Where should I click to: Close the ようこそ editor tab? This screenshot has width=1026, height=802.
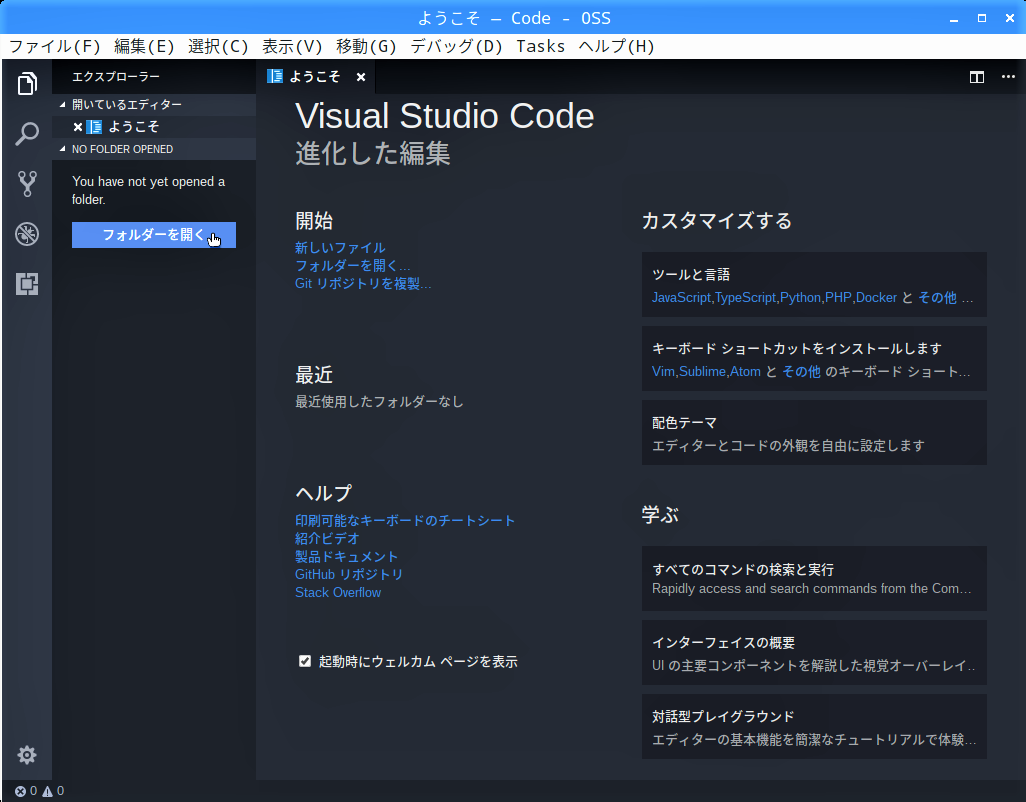click(361, 77)
